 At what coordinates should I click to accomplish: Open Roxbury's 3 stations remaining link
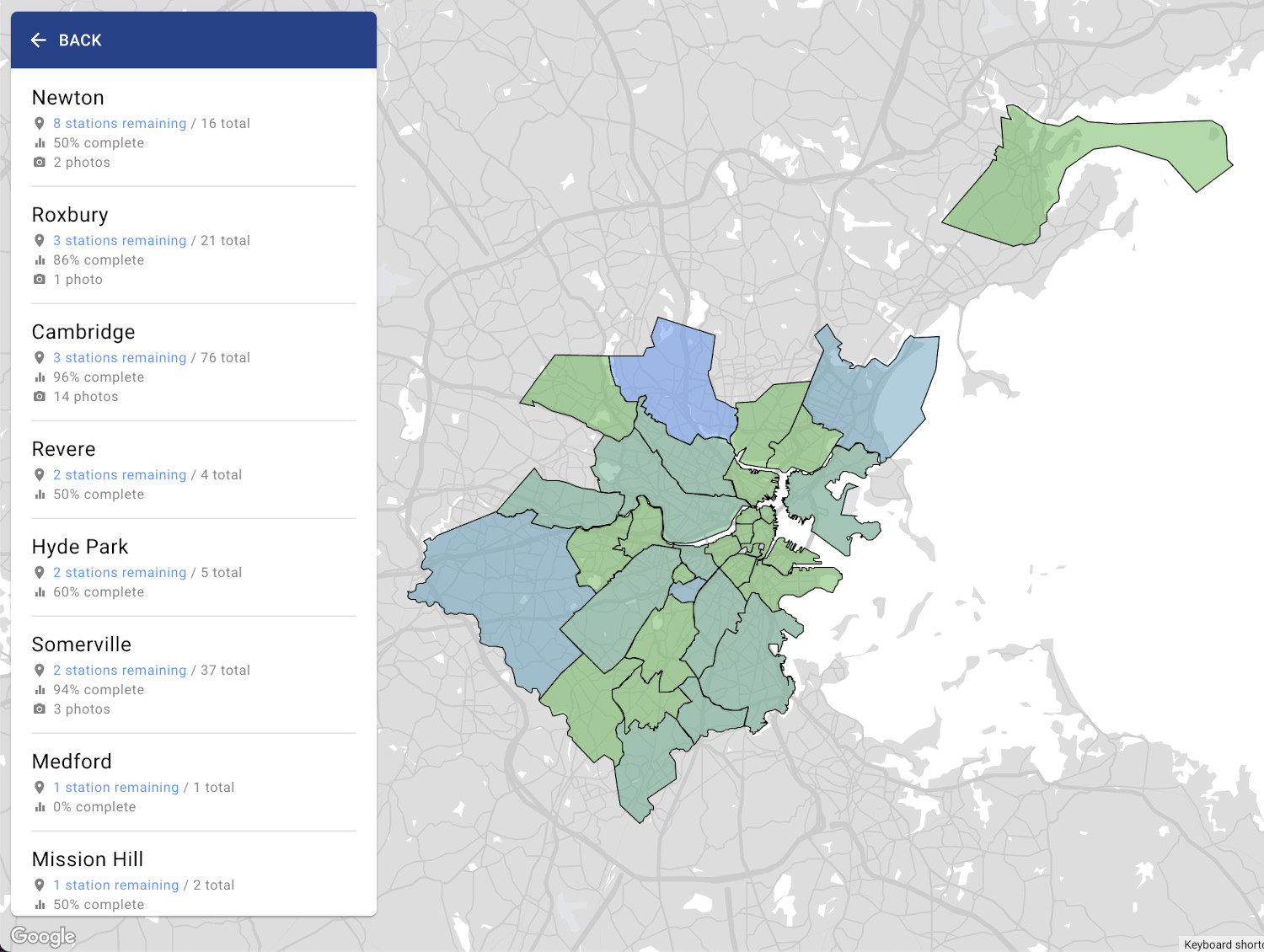(120, 240)
